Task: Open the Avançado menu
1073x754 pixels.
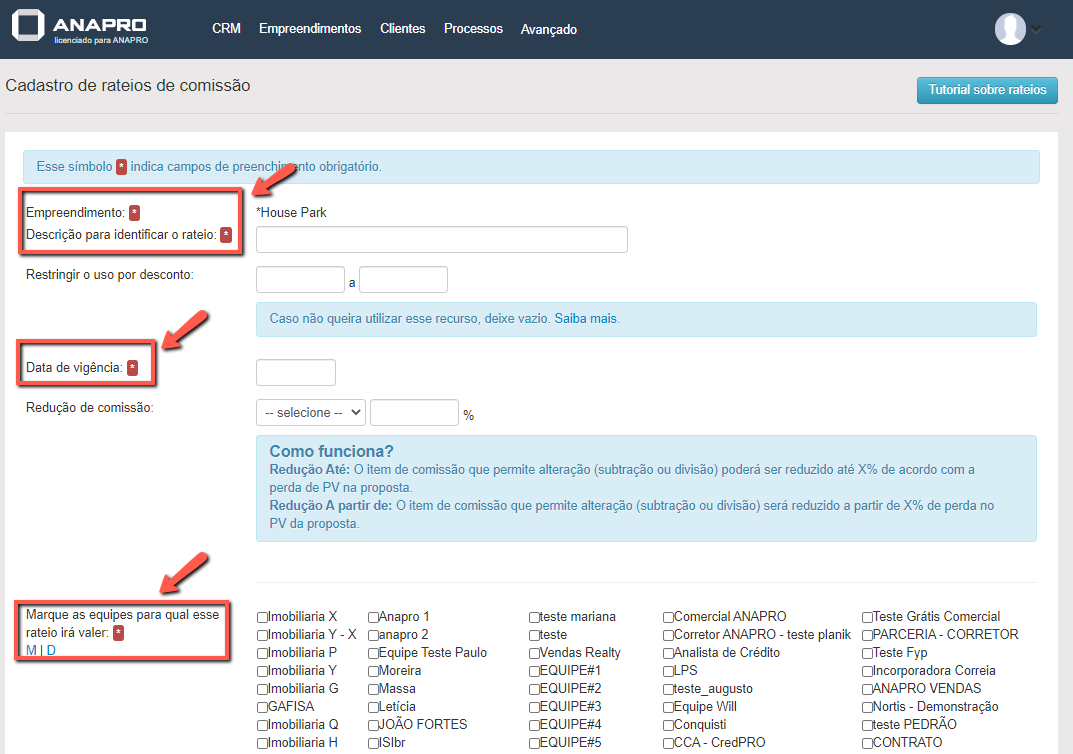Action: (548, 29)
